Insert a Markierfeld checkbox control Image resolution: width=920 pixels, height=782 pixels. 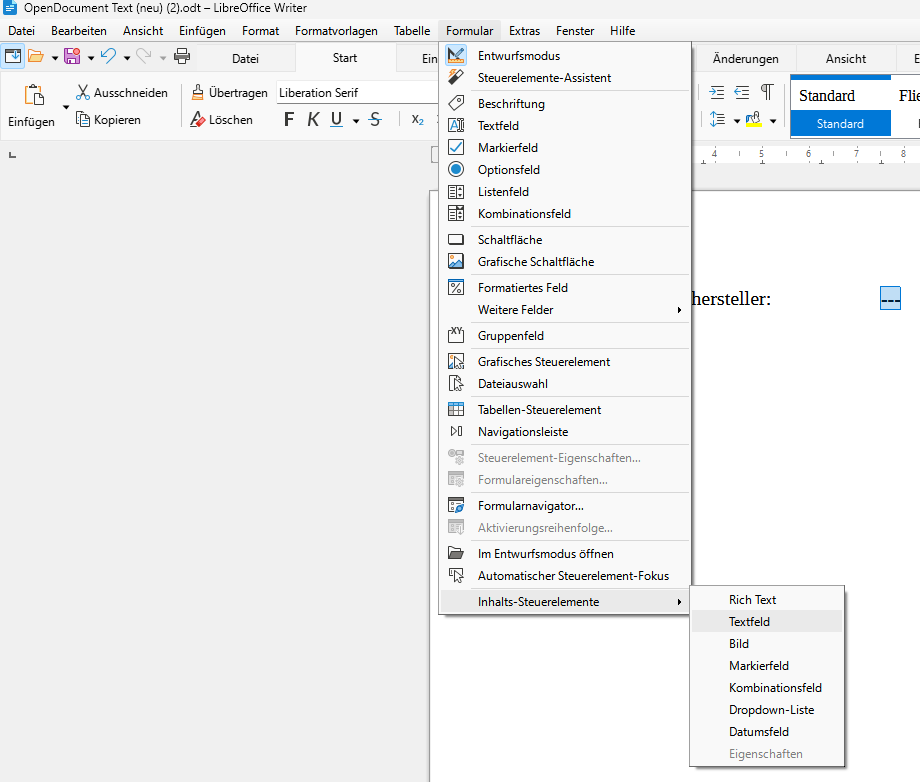[507, 148]
